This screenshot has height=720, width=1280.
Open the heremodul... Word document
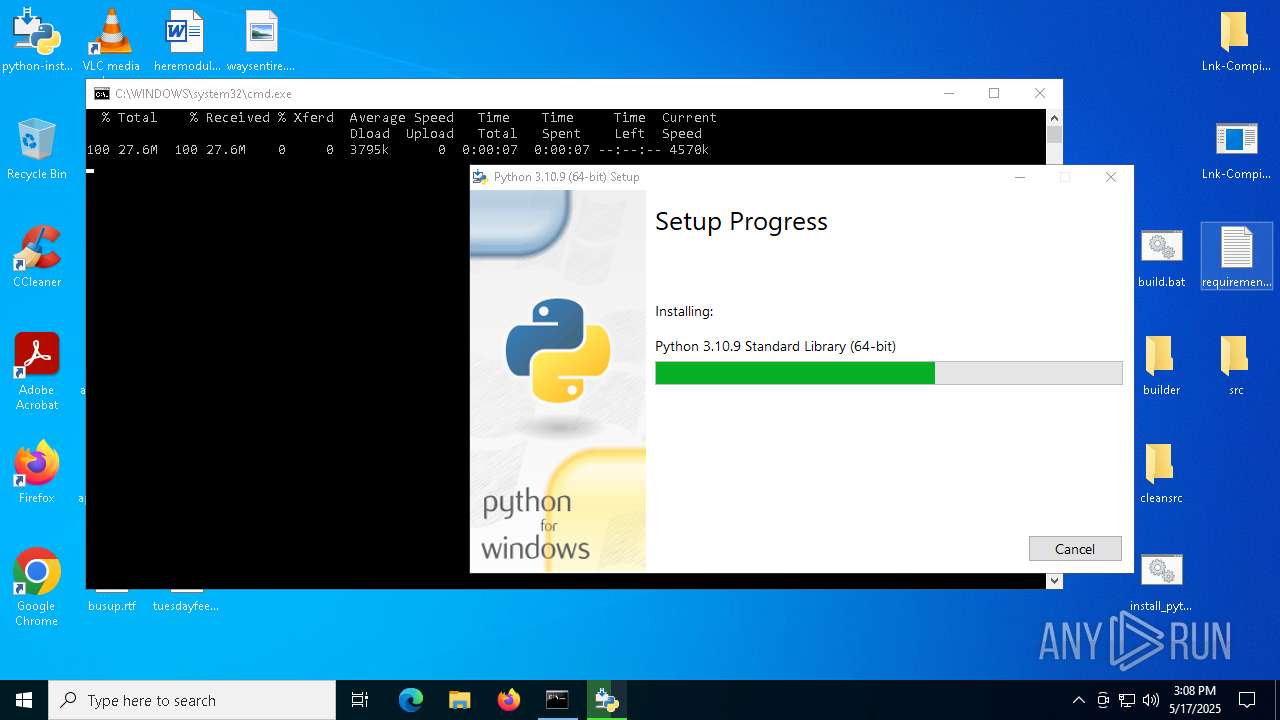point(186,40)
